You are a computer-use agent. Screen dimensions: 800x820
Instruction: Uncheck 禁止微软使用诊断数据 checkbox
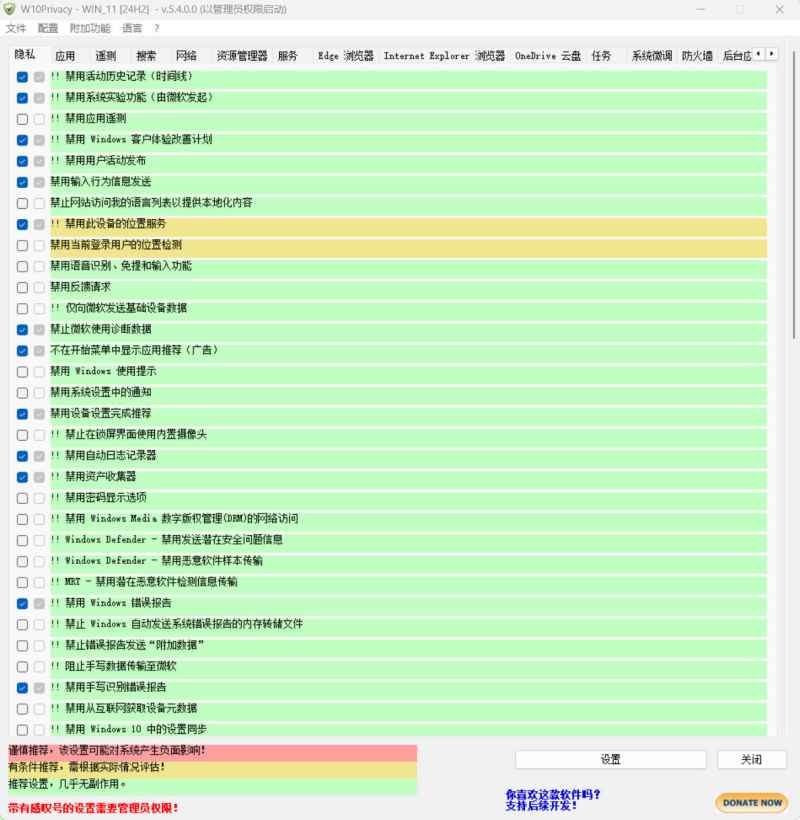click(x=22, y=329)
